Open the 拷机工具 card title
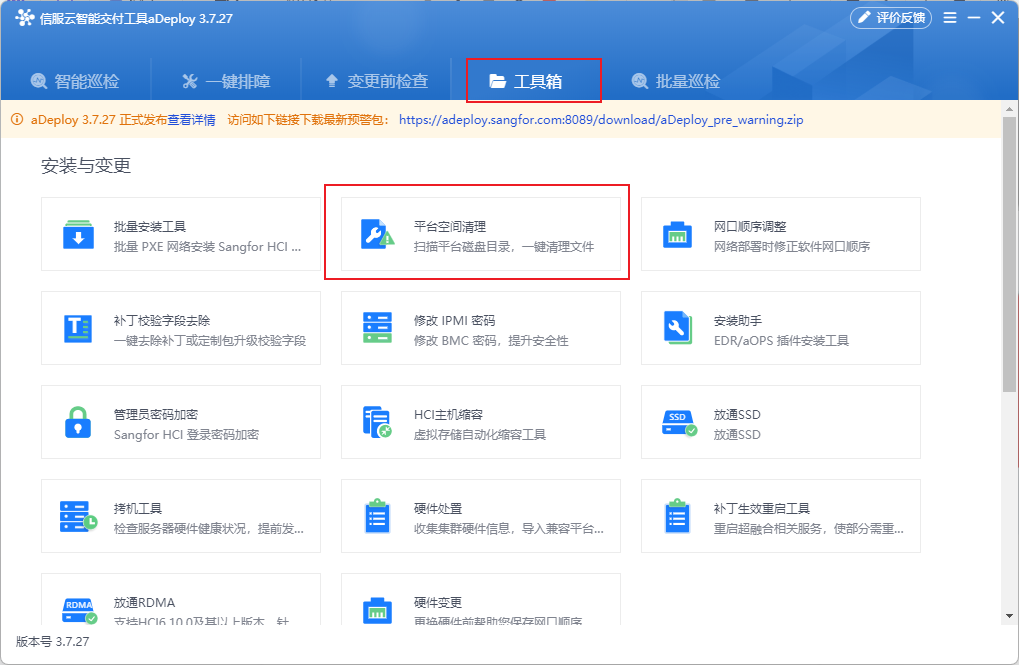The height and width of the screenshot is (665, 1019). pos(138,508)
